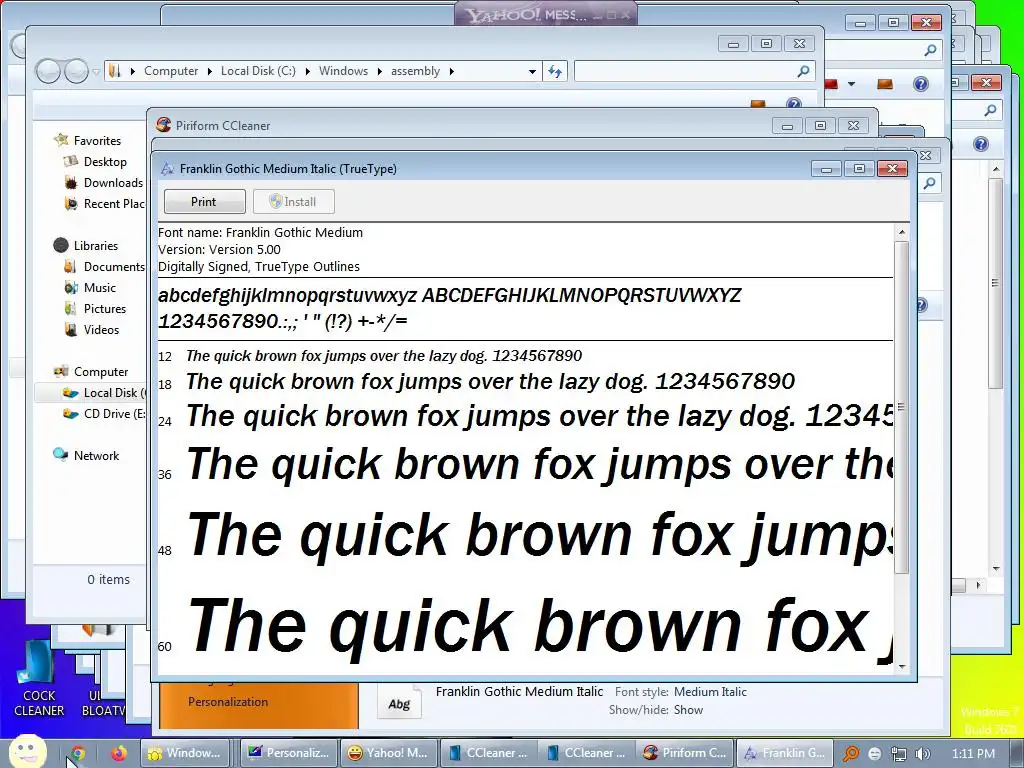Viewport: 1024px width, 768px height.
Task: Open the network tray icon
Action: click(899, 754)
